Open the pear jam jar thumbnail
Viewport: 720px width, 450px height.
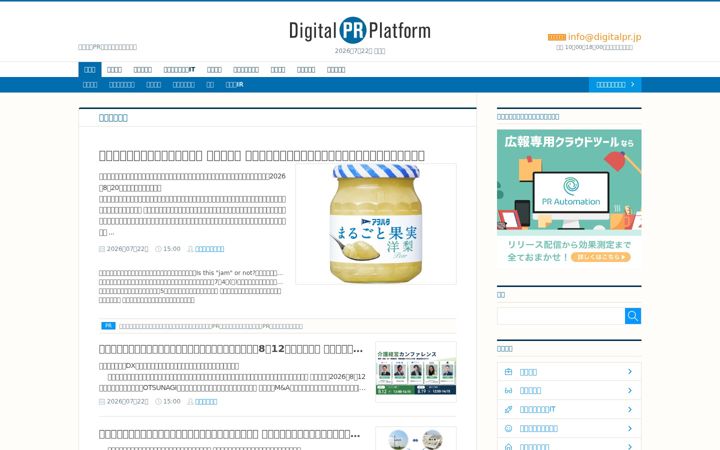coord(376,224)
